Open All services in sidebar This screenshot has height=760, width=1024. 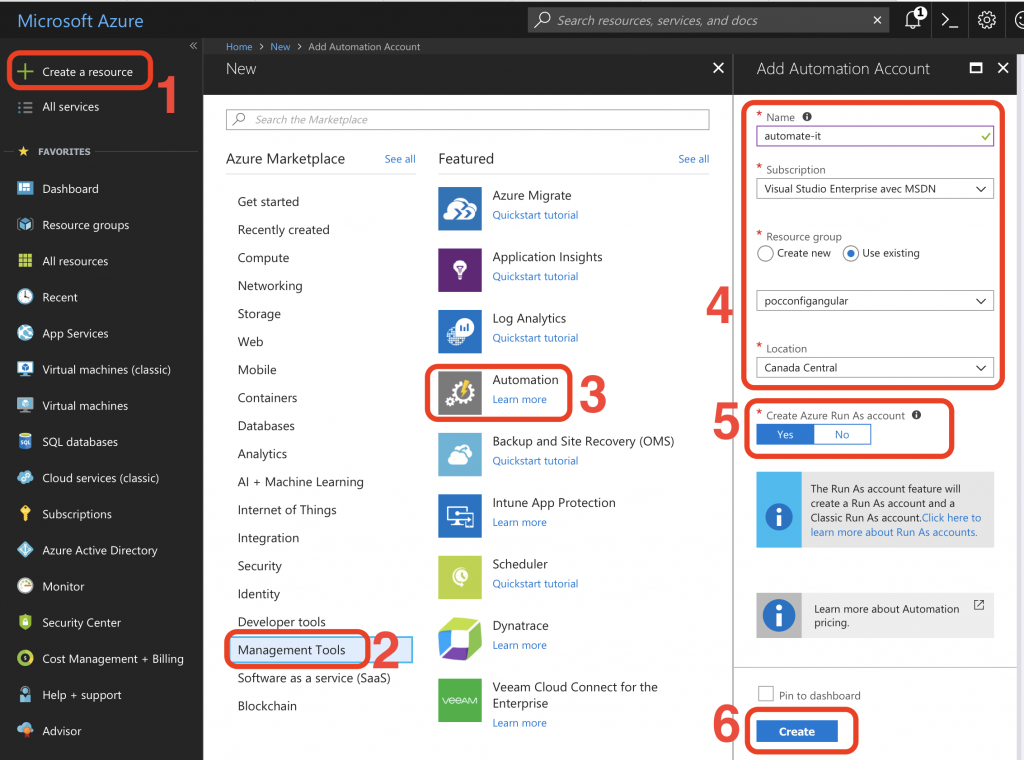click(x=71, y=106)
